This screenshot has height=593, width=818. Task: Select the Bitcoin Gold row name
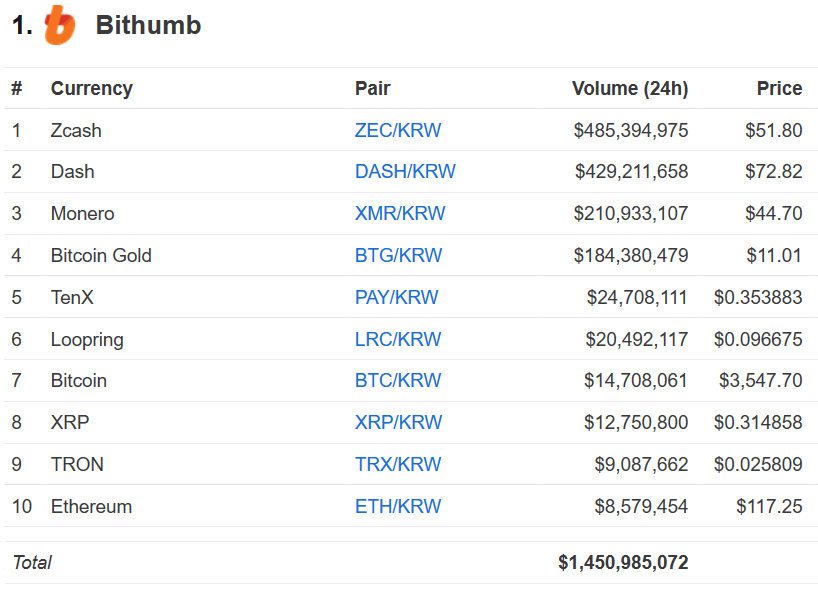point(101,256)
